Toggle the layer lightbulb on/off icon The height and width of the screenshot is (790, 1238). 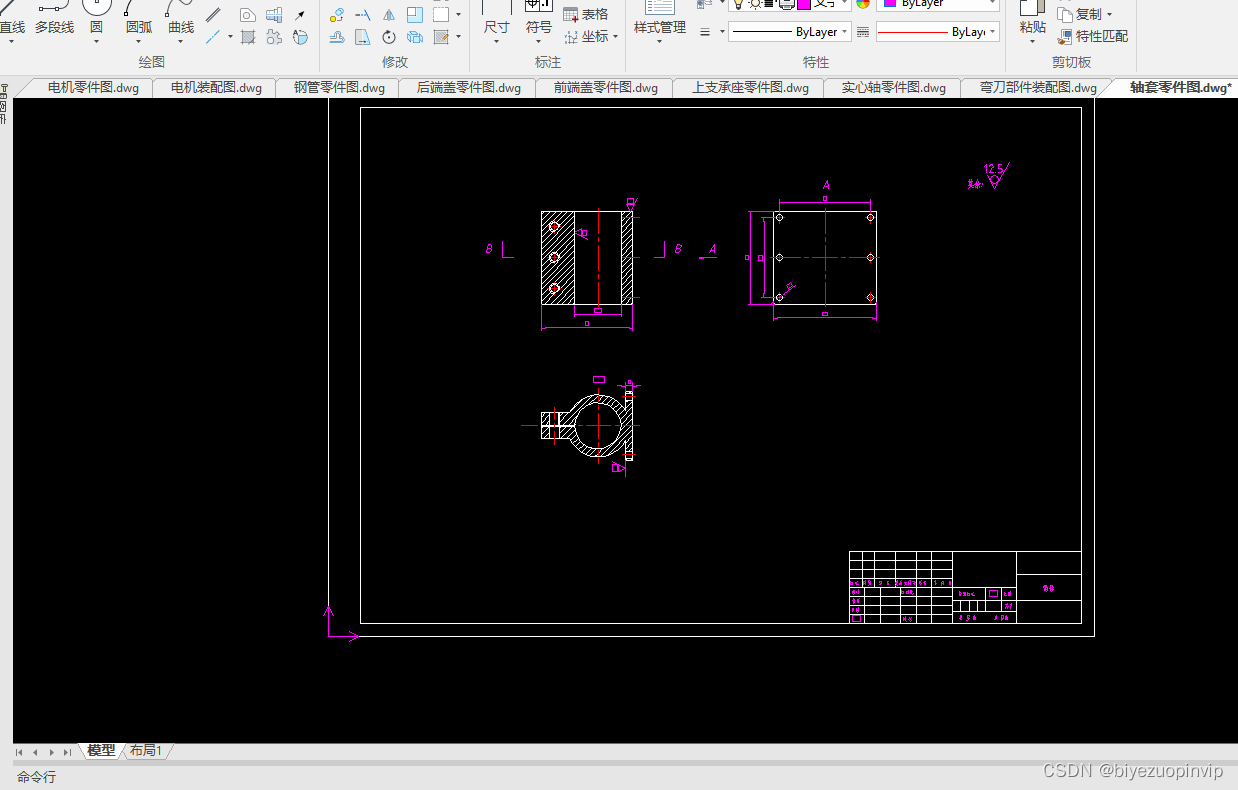(738, 4)
